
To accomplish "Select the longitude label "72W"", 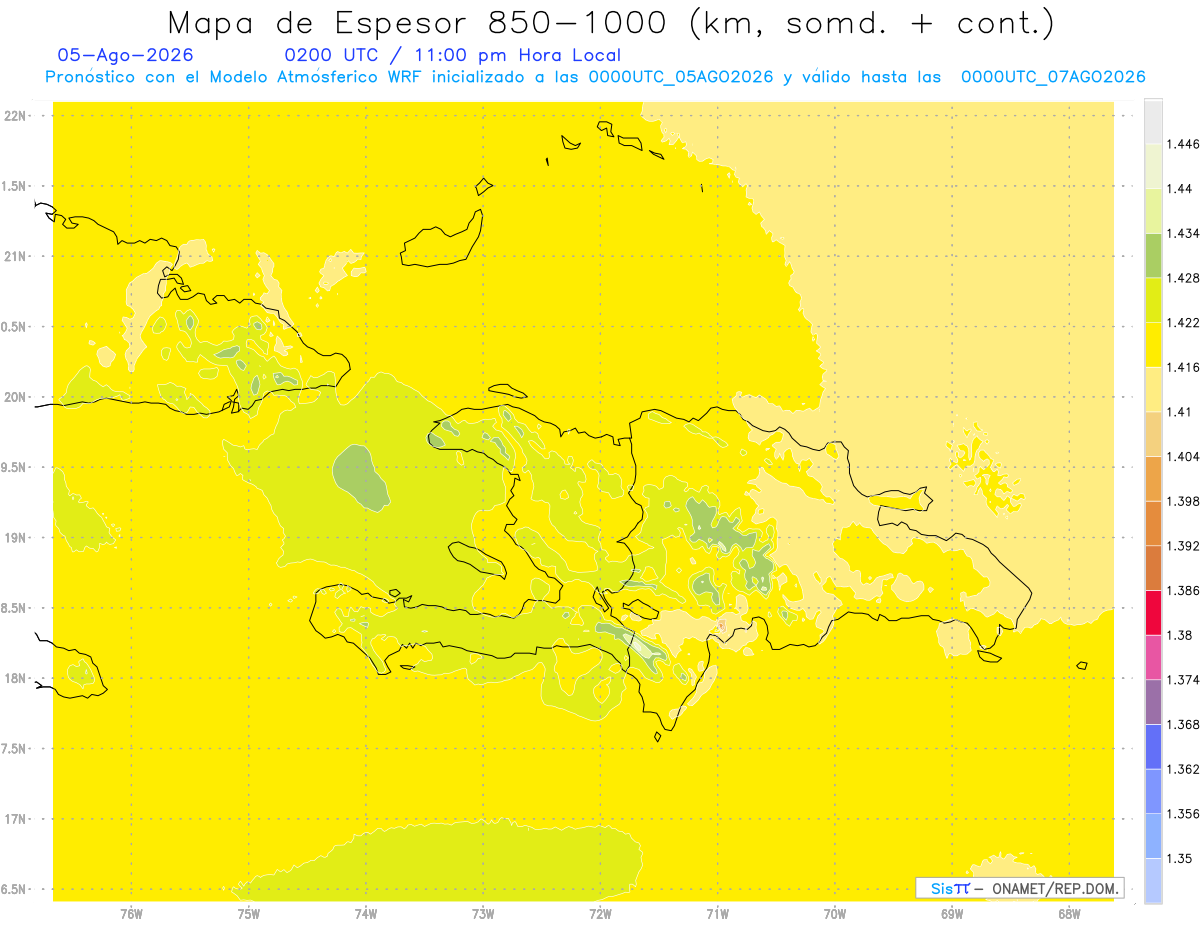I will coord(600,914).
